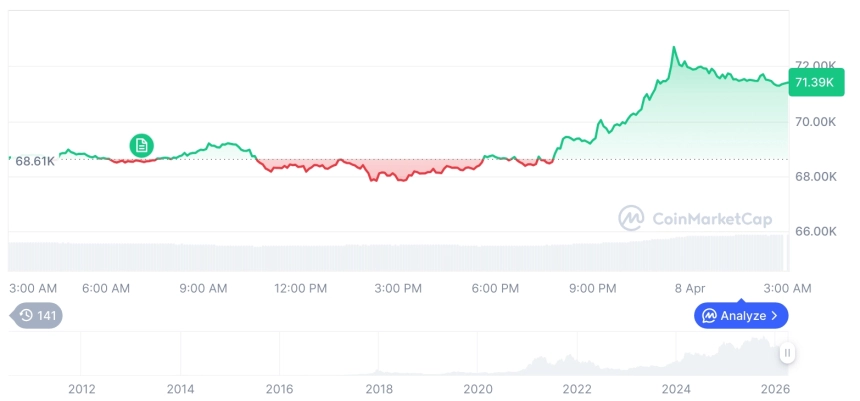Click 2024 on the overview timeline
Screen dimensions: 860x401
tap(676, 389)
